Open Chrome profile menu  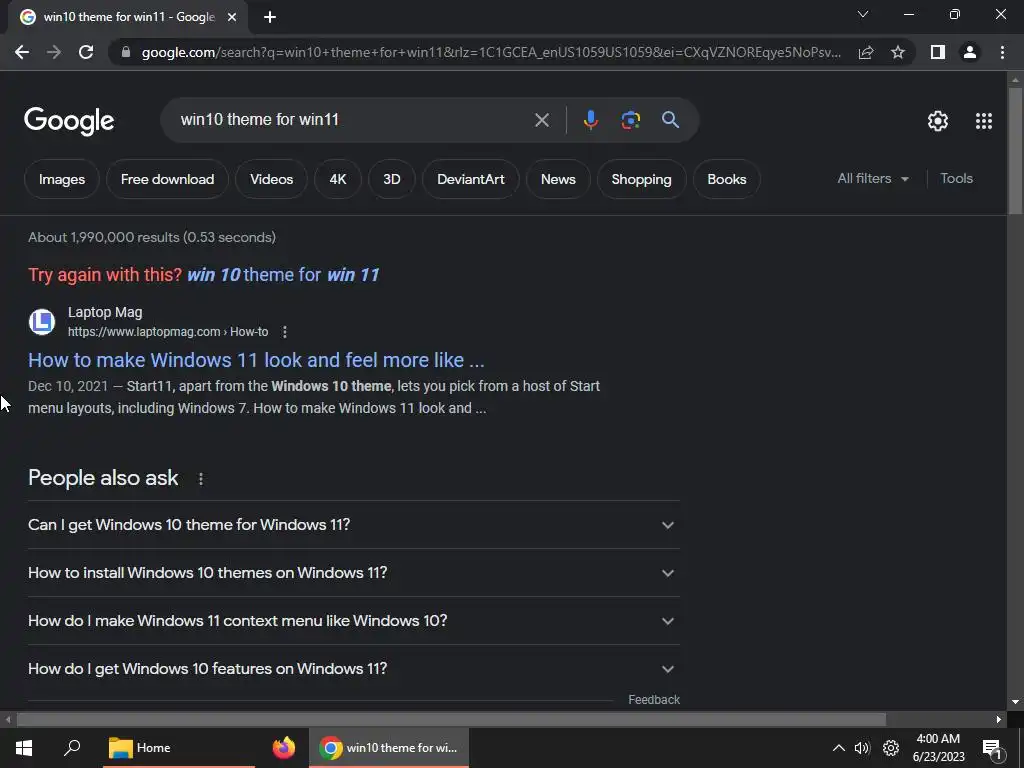(x=970, y=52)
